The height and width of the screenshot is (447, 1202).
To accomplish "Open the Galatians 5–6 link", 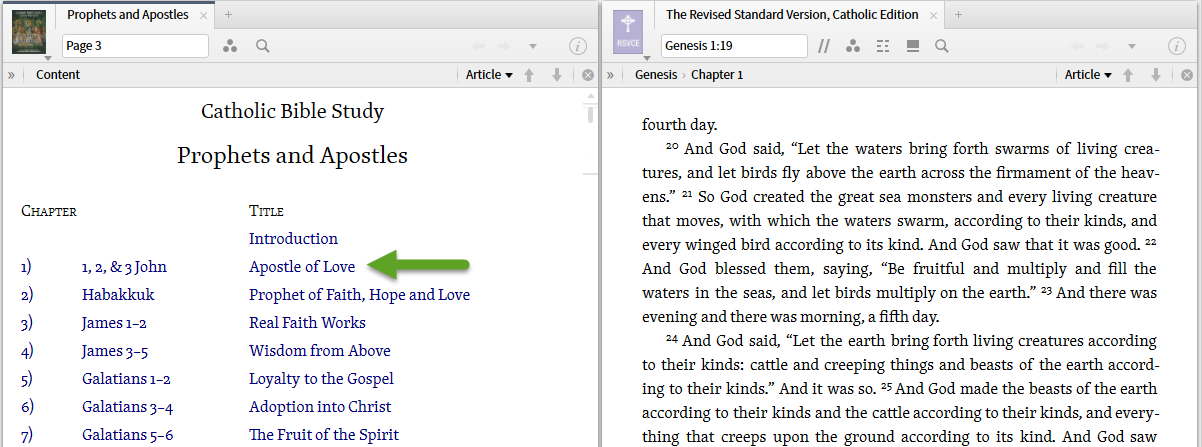I will coord(127,435).
